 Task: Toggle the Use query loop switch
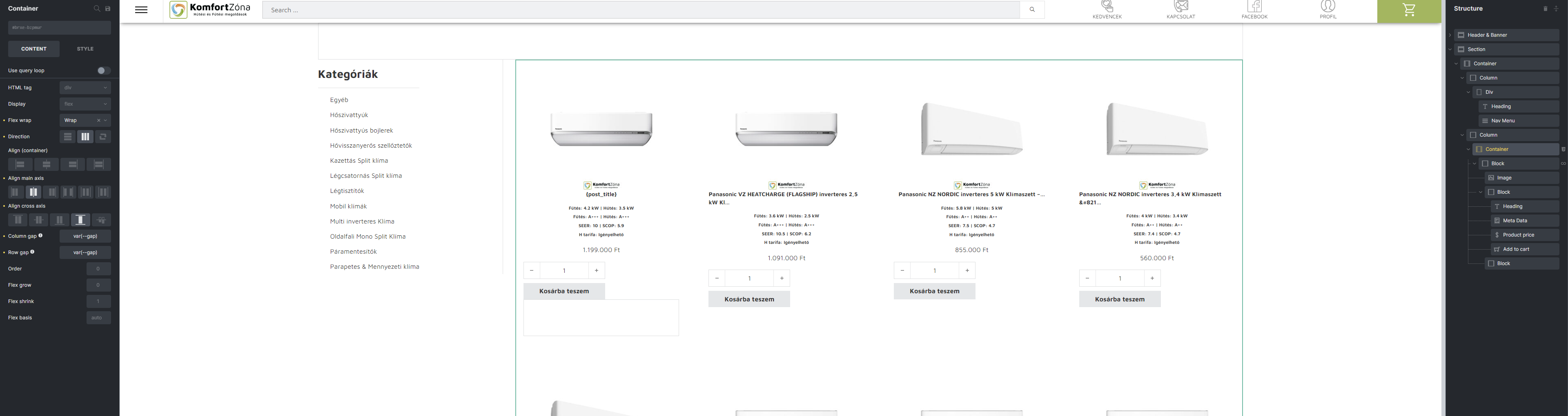click(x=103, y=71)
